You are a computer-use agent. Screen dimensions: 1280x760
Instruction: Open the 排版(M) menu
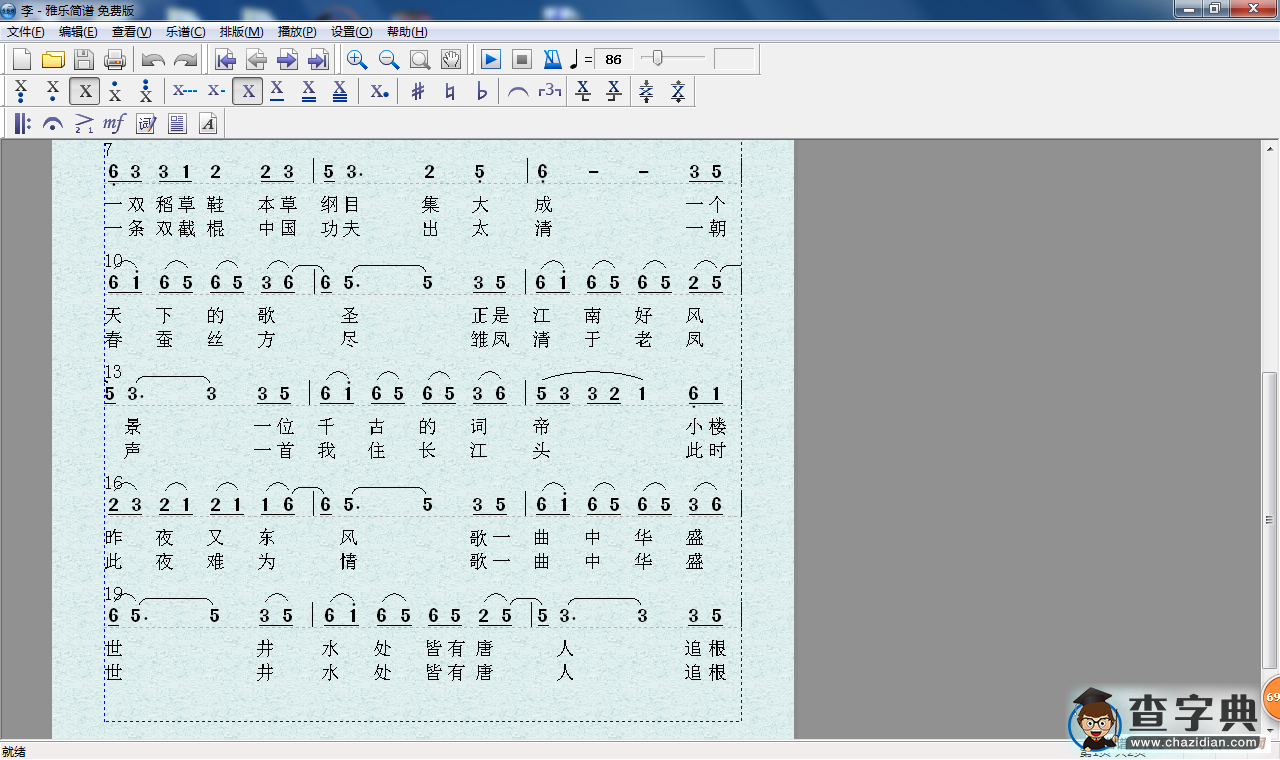(x=241, y=32)
